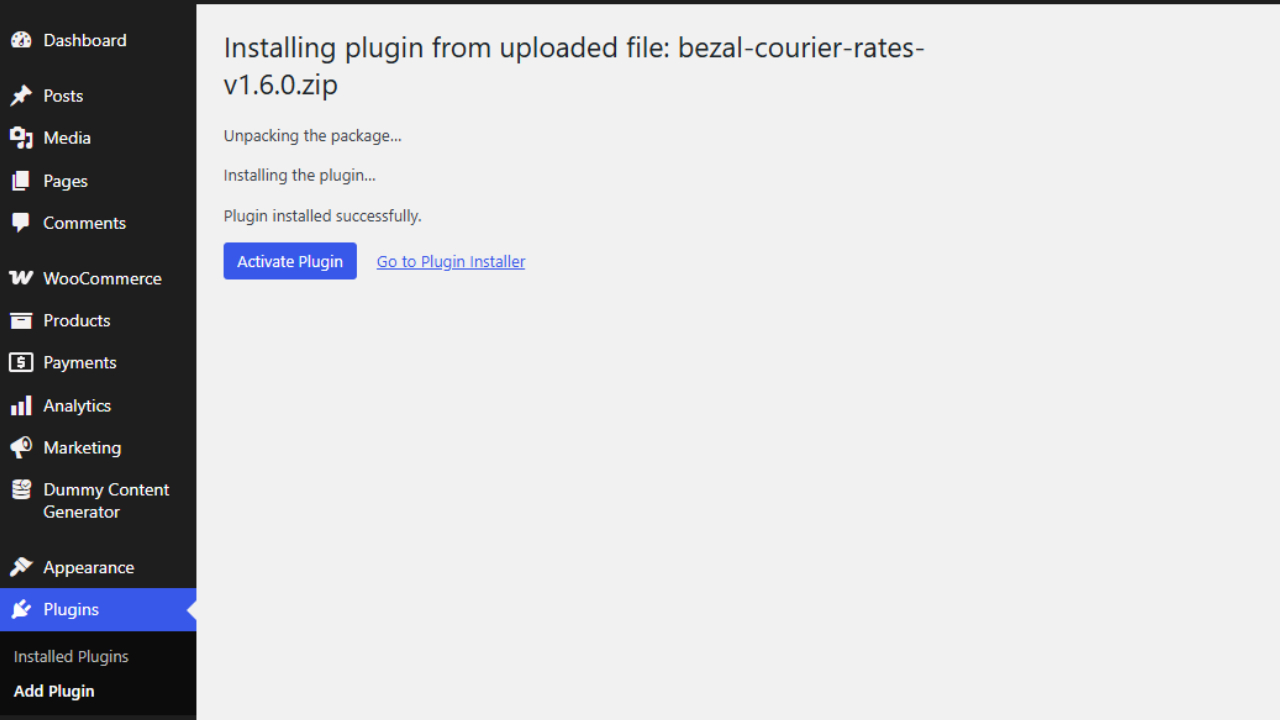The width and height of the screenshot is (1280, 720).
Task: Click the Comments speech bubble icon
Action: pos(21,223)
